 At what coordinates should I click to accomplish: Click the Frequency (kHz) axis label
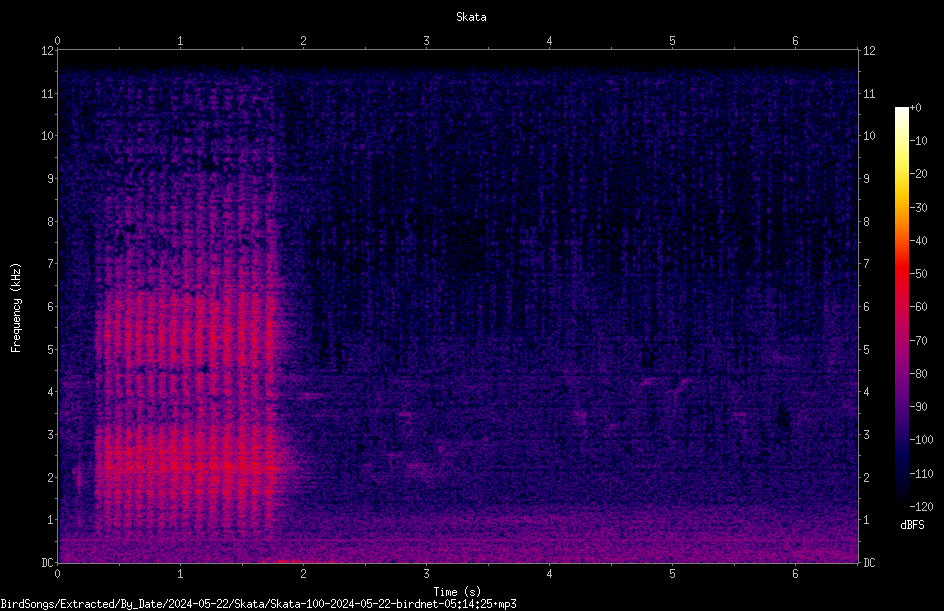tap(16, 308)
